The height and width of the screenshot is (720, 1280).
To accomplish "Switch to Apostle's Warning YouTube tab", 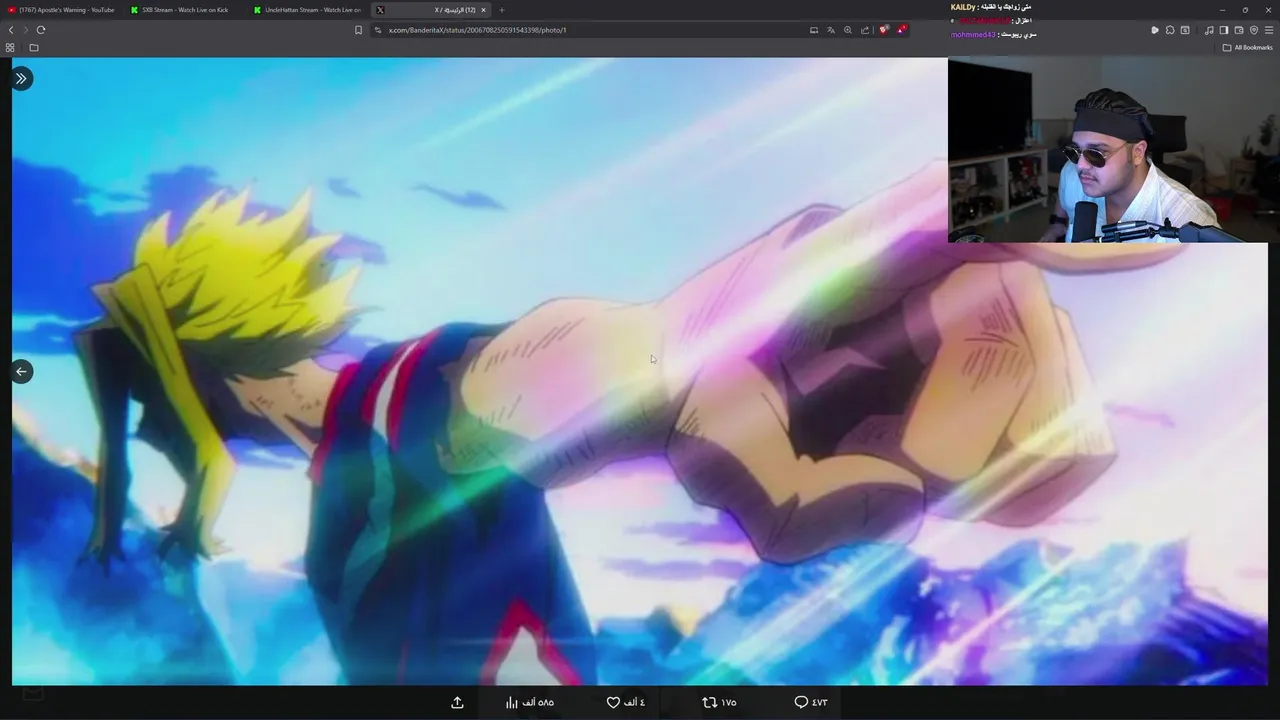I will 62,10.
